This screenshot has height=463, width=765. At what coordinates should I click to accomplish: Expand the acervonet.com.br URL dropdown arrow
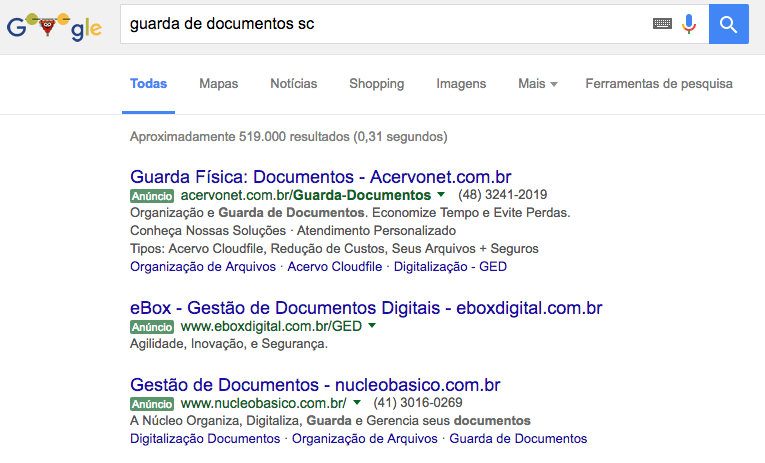click(x=441, y=195)
